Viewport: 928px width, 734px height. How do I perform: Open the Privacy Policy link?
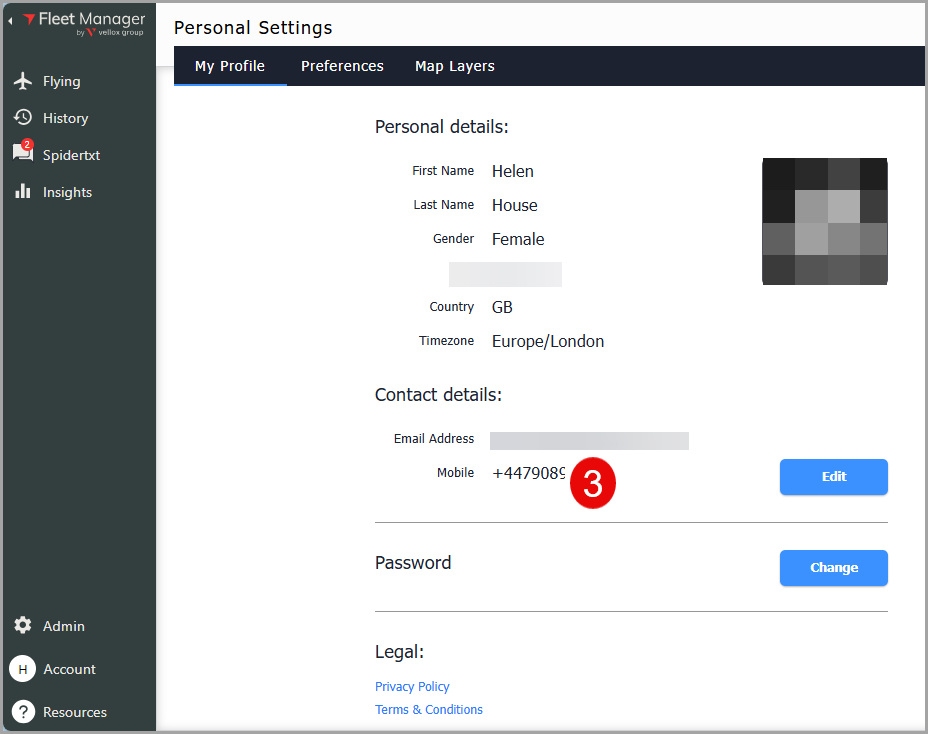tap(412, 687)
